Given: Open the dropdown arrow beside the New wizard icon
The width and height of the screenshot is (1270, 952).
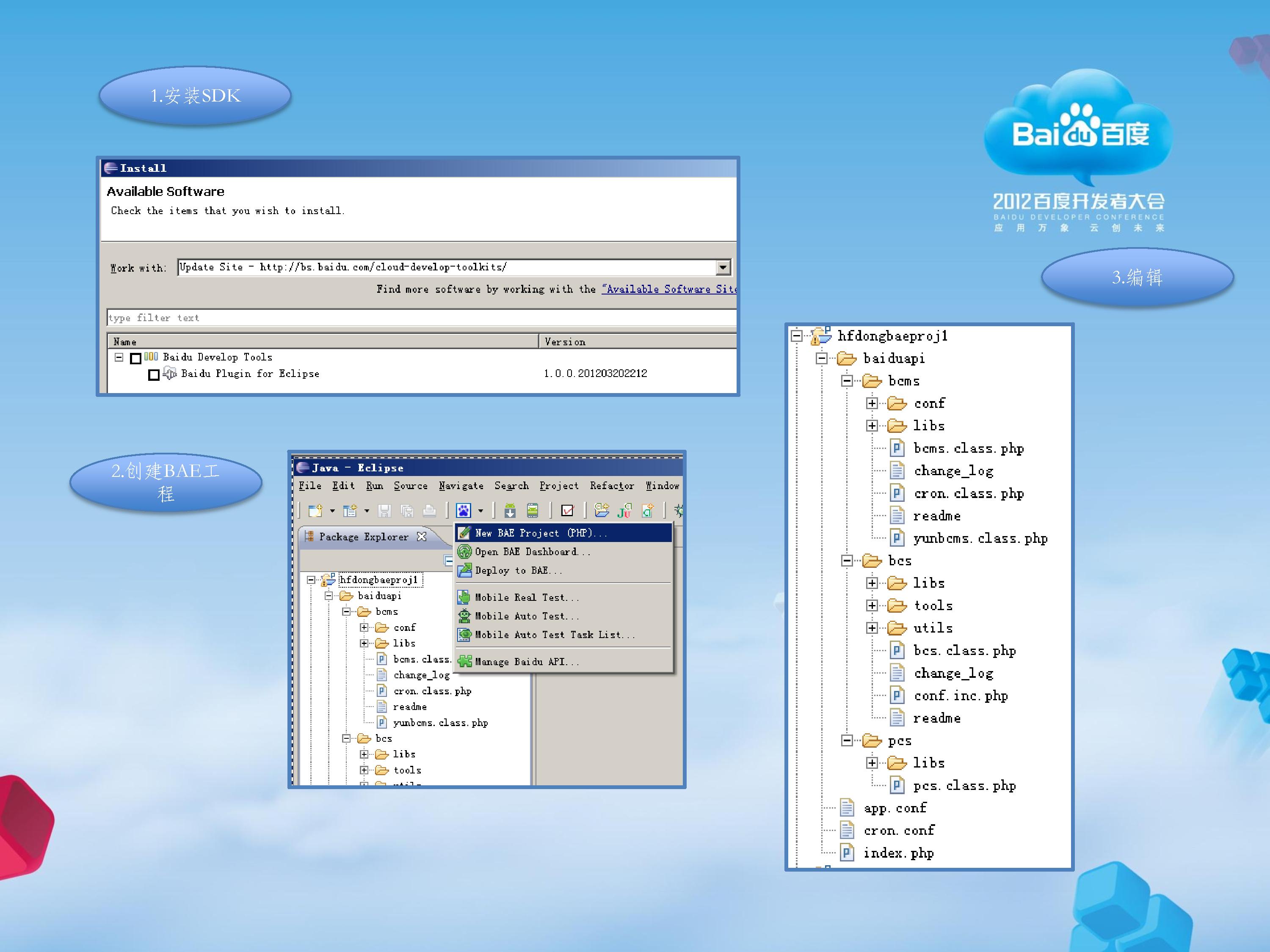Looking at the screenshot, I should coord(332,511).
